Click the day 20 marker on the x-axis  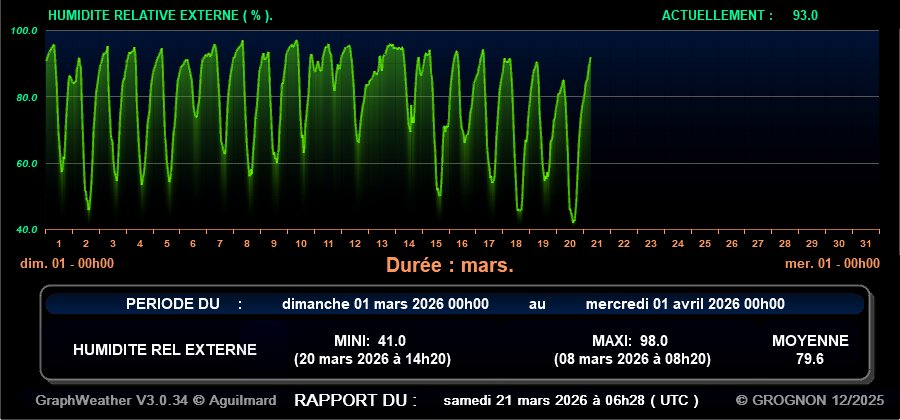(x=570, y=243)
